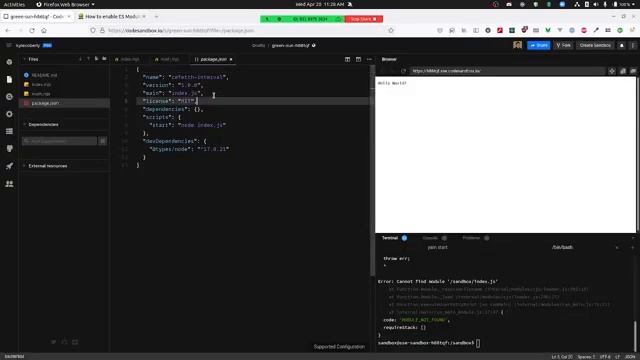The width and height of the screenshot is (640, 360).
Task: Click the Firefox reload page button
Action: point(32,31)
